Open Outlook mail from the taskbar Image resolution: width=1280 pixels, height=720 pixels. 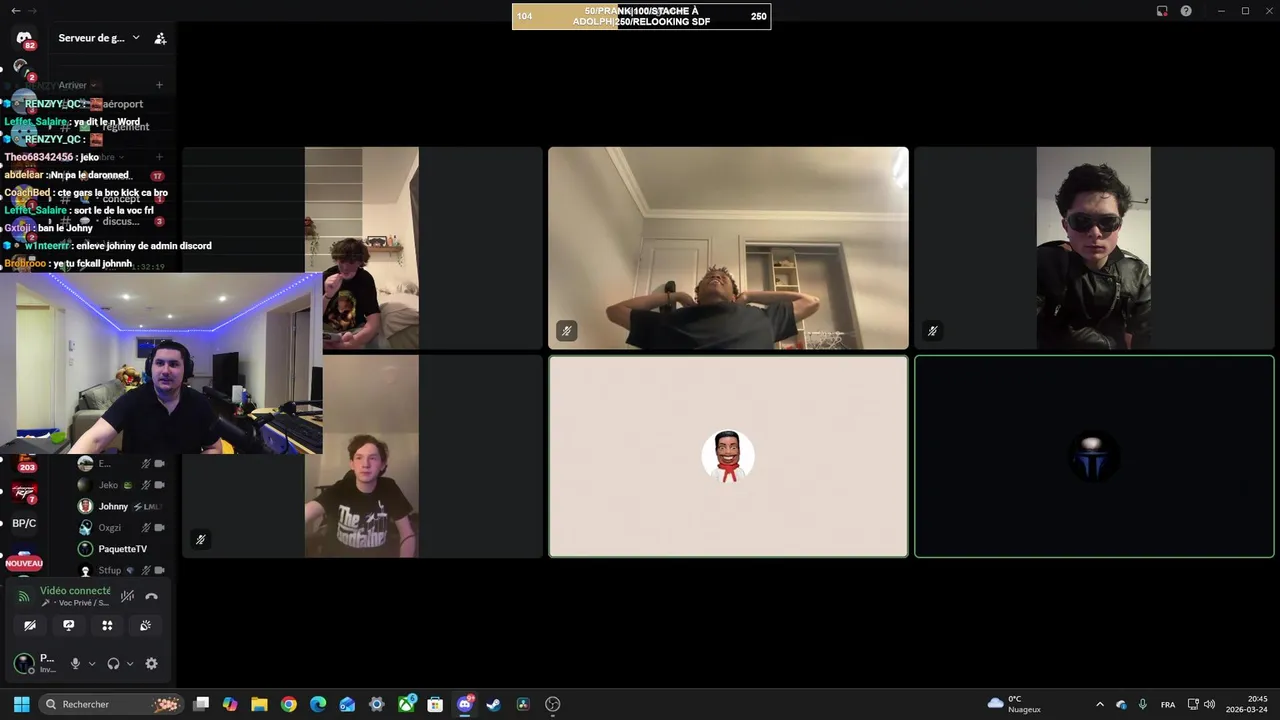click(x=347, y=704)
